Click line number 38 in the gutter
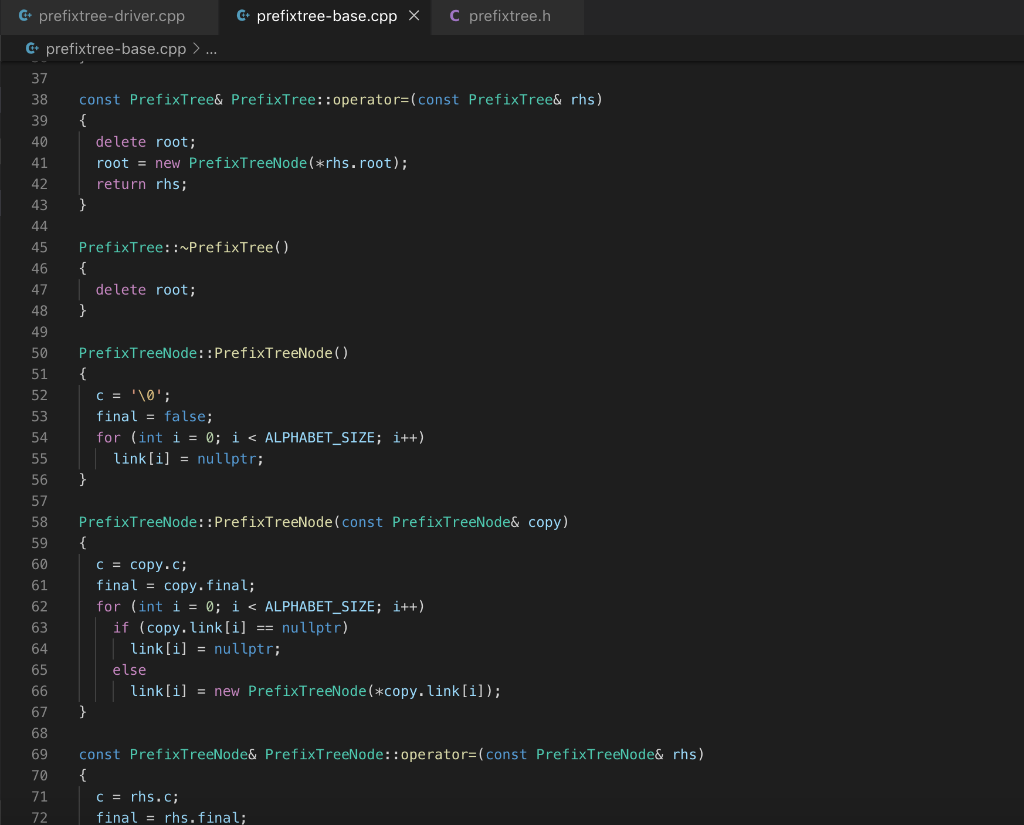The height and width of the screenshot is (825, 1024). [x=39, y=100]
